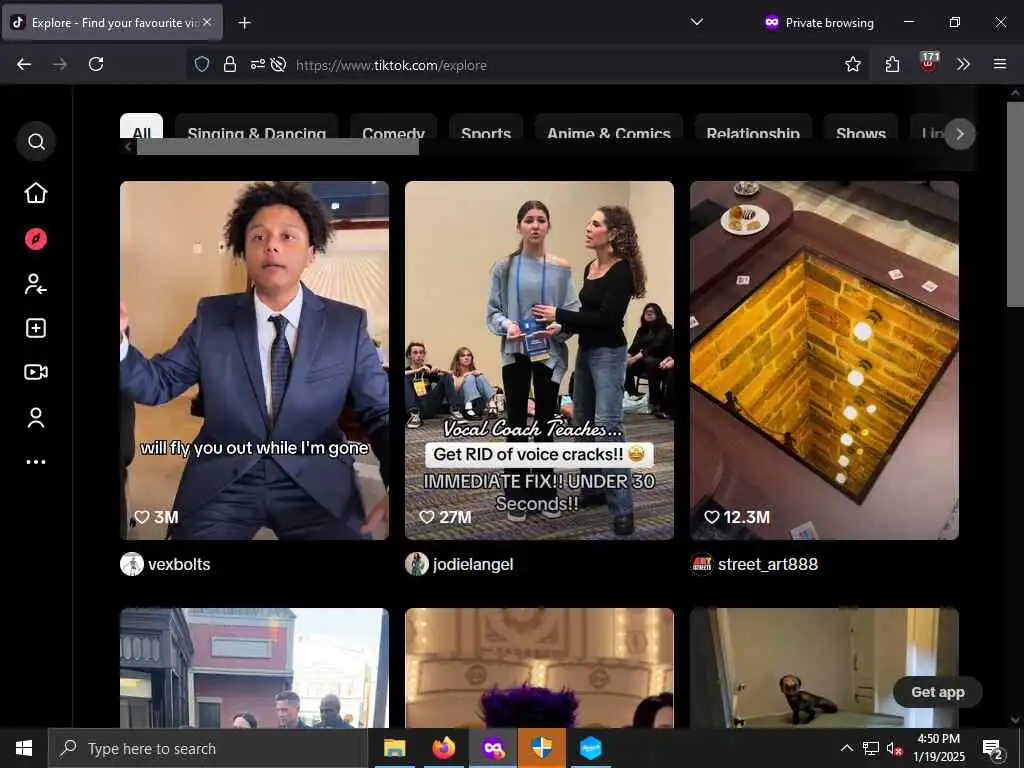
Task: Open taskbar notification center
Action: click(x=993, y=749)
